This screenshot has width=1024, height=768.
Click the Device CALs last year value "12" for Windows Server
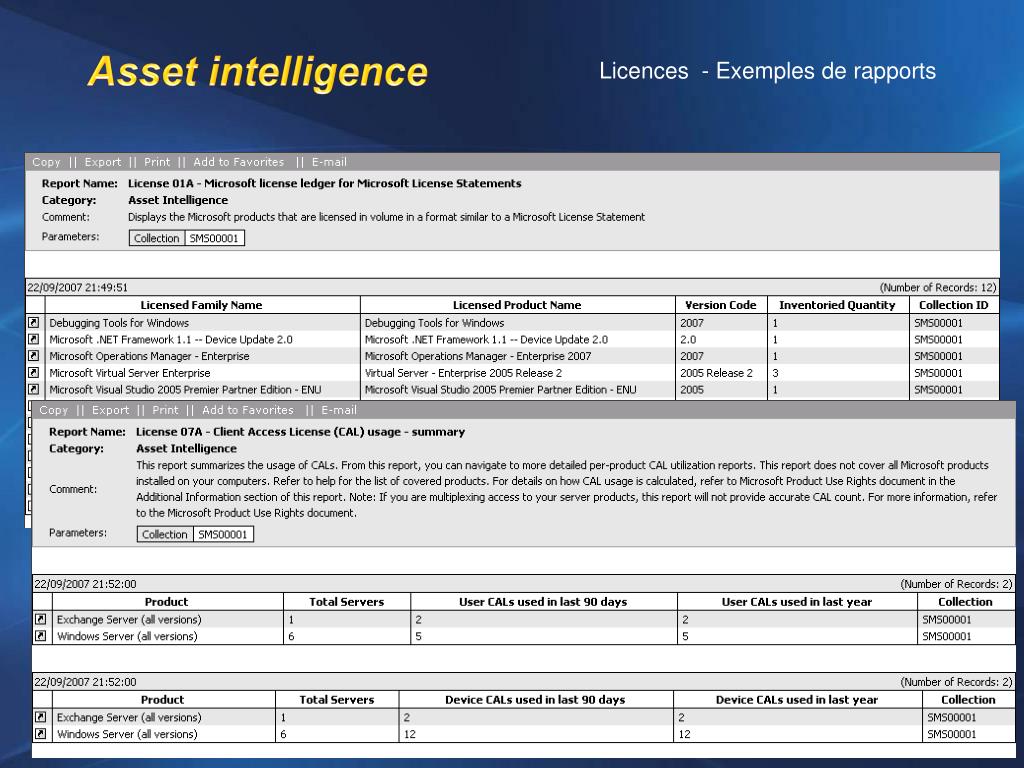click(684, 734)
